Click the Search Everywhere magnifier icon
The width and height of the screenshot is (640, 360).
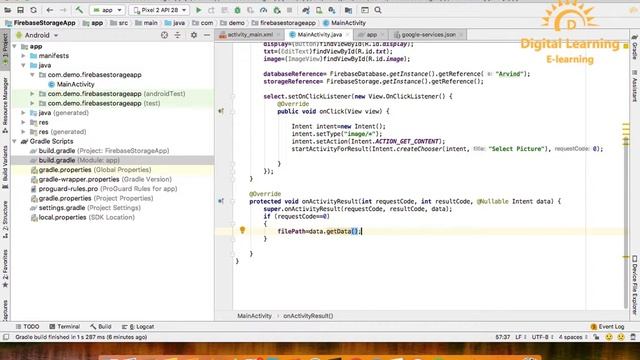[378, 10]
